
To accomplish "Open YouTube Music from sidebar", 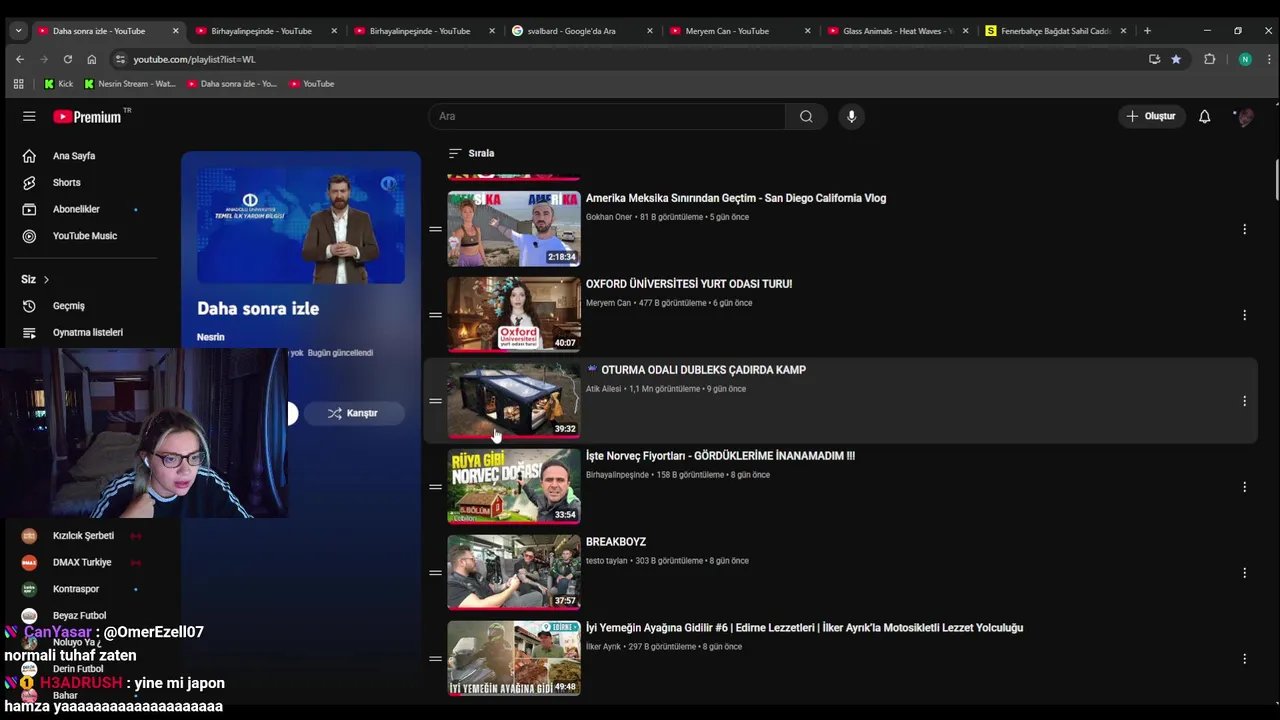I will pyautogui.click(x=84, y=236).
